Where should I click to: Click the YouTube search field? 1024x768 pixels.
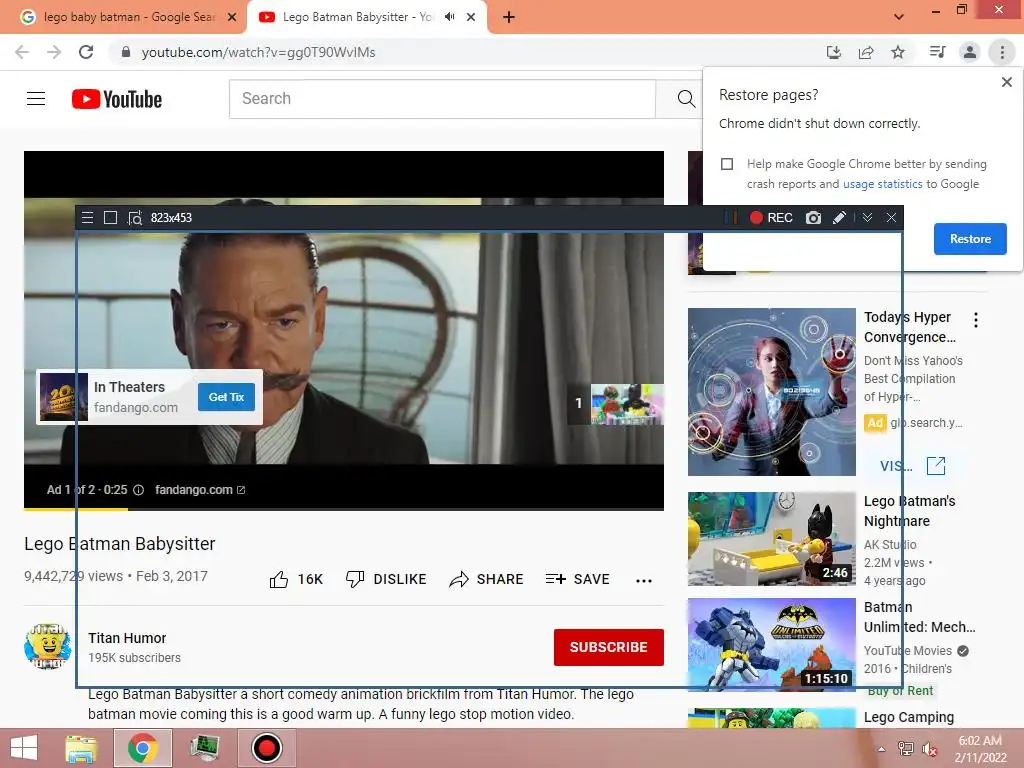pos(442,99)
